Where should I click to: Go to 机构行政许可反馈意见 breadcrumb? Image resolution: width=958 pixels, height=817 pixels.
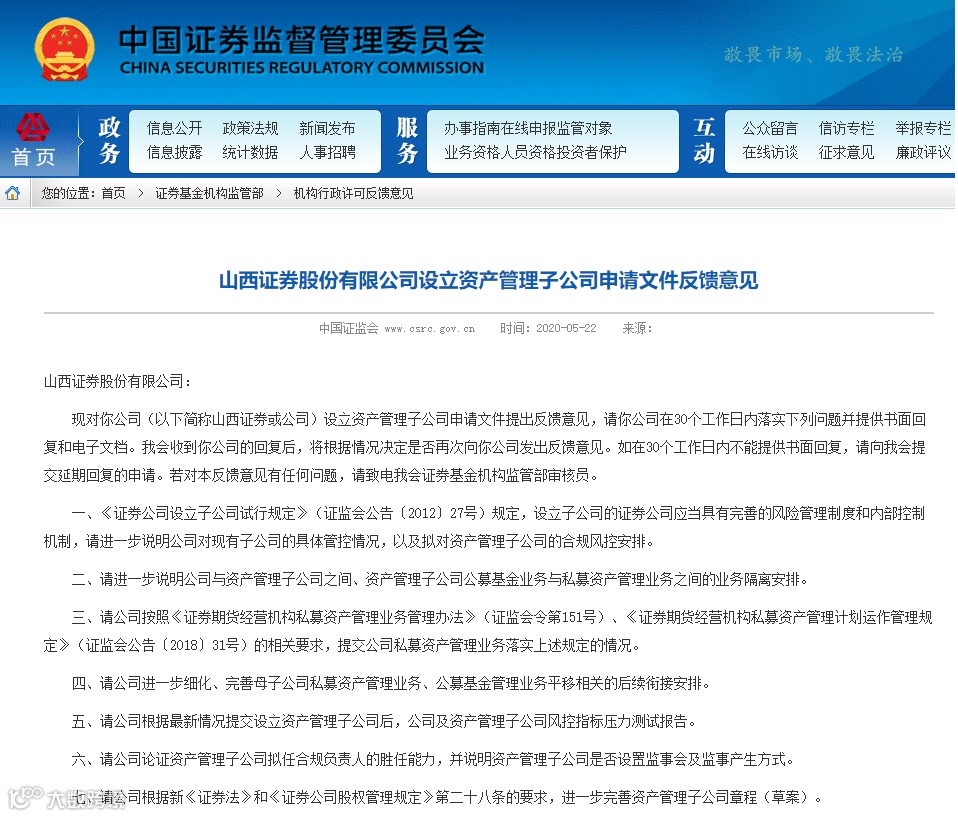click(x=353, y=194)
